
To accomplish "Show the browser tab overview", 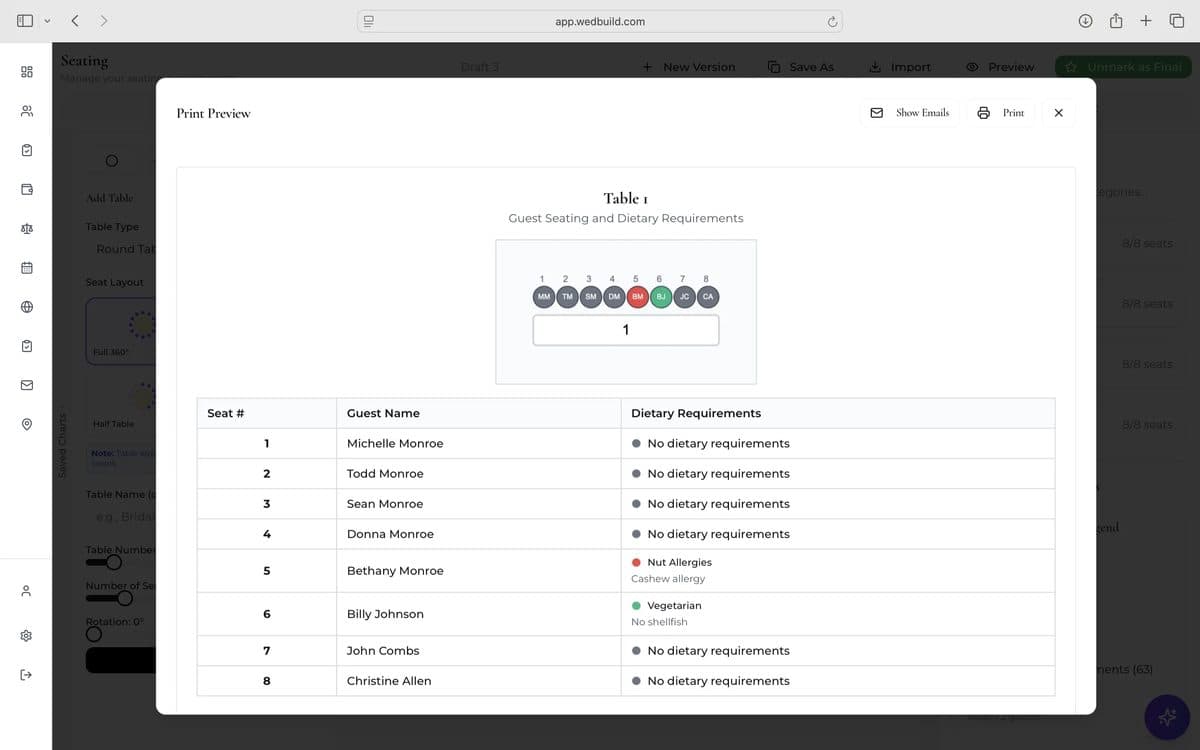I will pos(1176,21).
